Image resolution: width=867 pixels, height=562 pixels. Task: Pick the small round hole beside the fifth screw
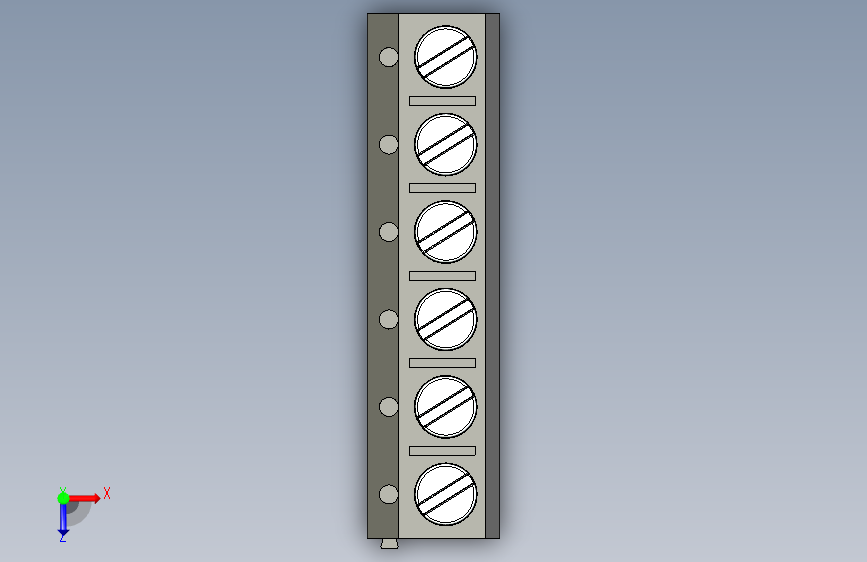coord(389,407)
